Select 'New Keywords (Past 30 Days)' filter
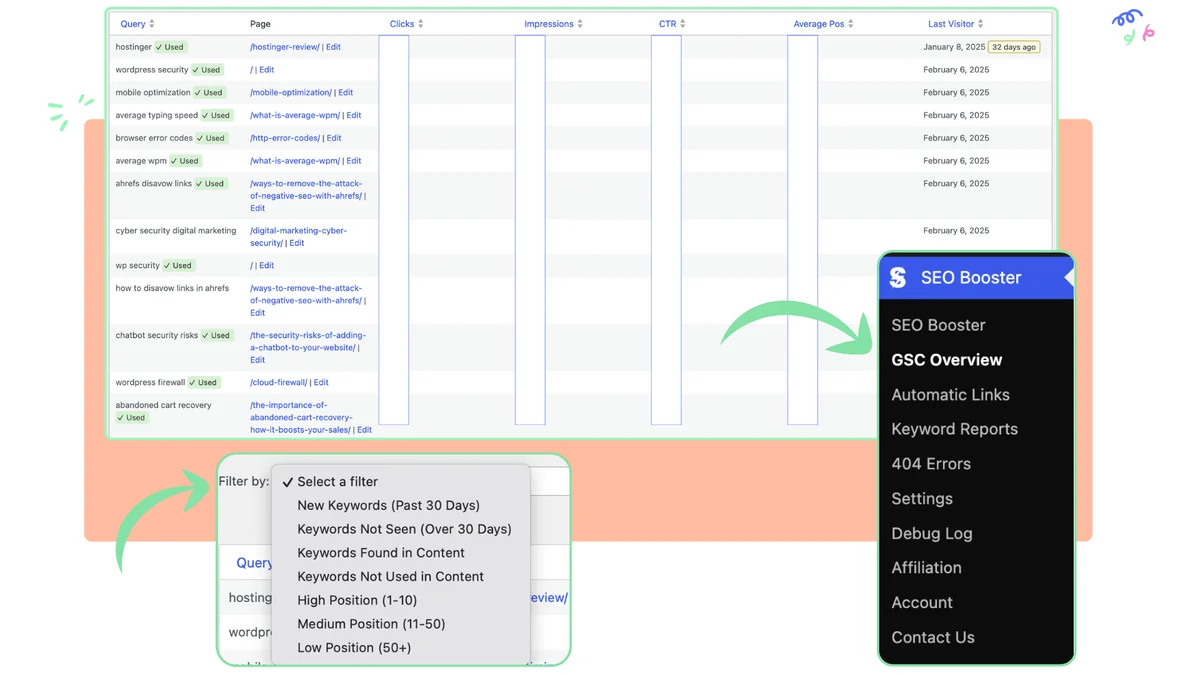This screenshot has width=1200, height=675. click(388, 505)
